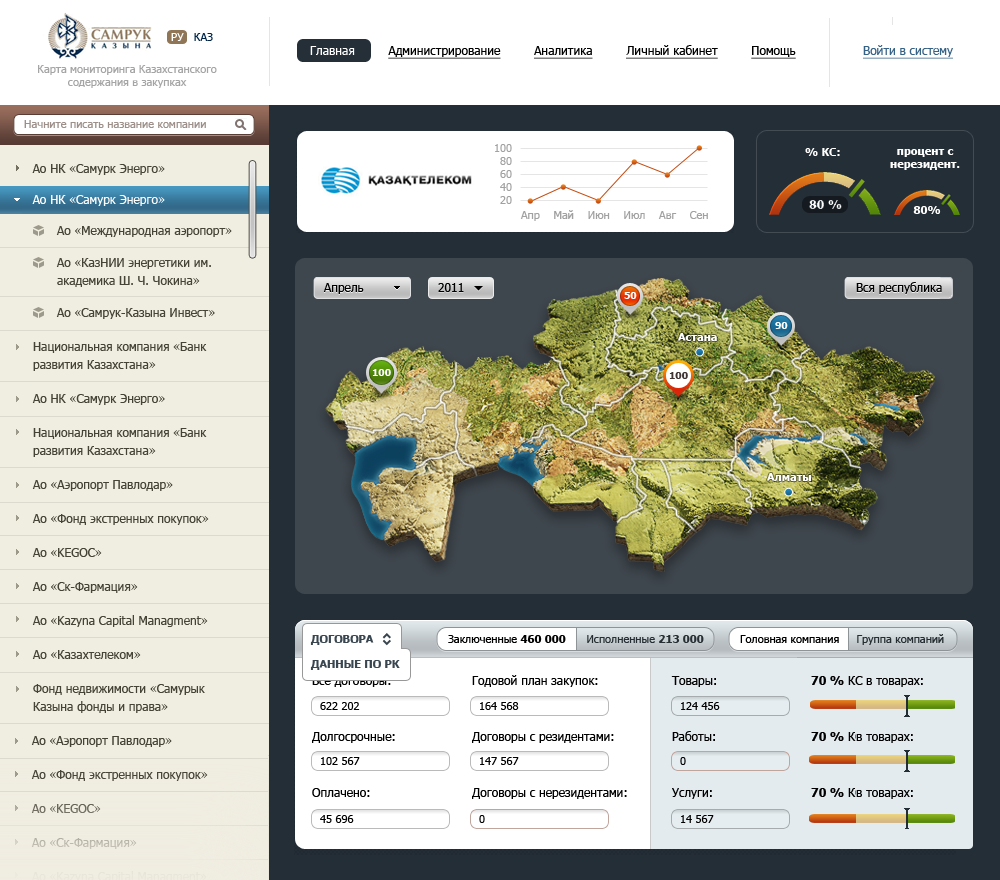Click the orange map pin labeled 100
The width and height of the screenshot is (1000, 880).
(x=678, y=378)
